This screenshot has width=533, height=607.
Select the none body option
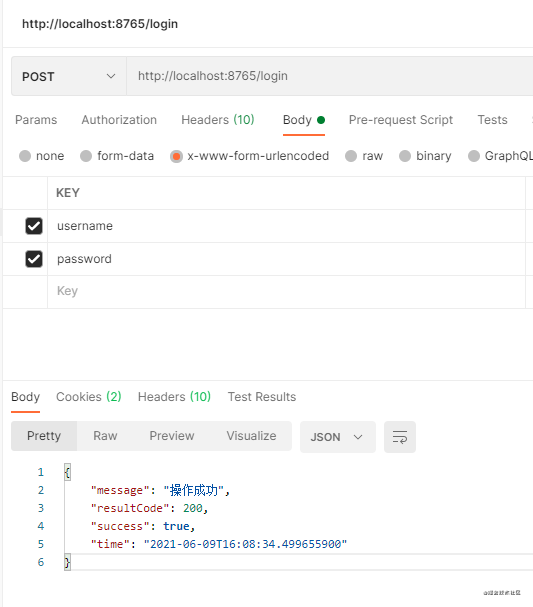pos(25,156)
